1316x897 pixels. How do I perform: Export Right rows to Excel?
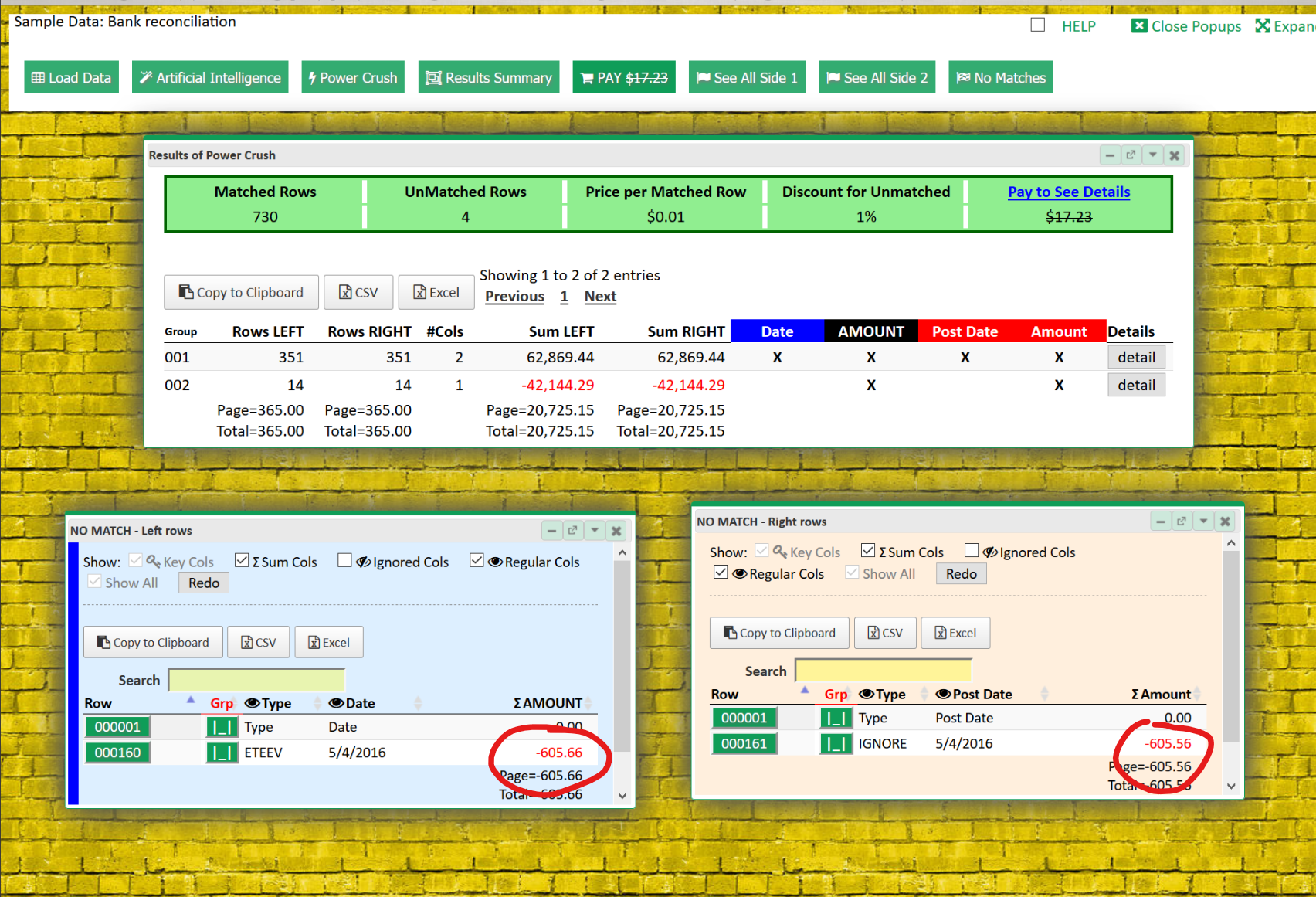[x=955, y=633]
